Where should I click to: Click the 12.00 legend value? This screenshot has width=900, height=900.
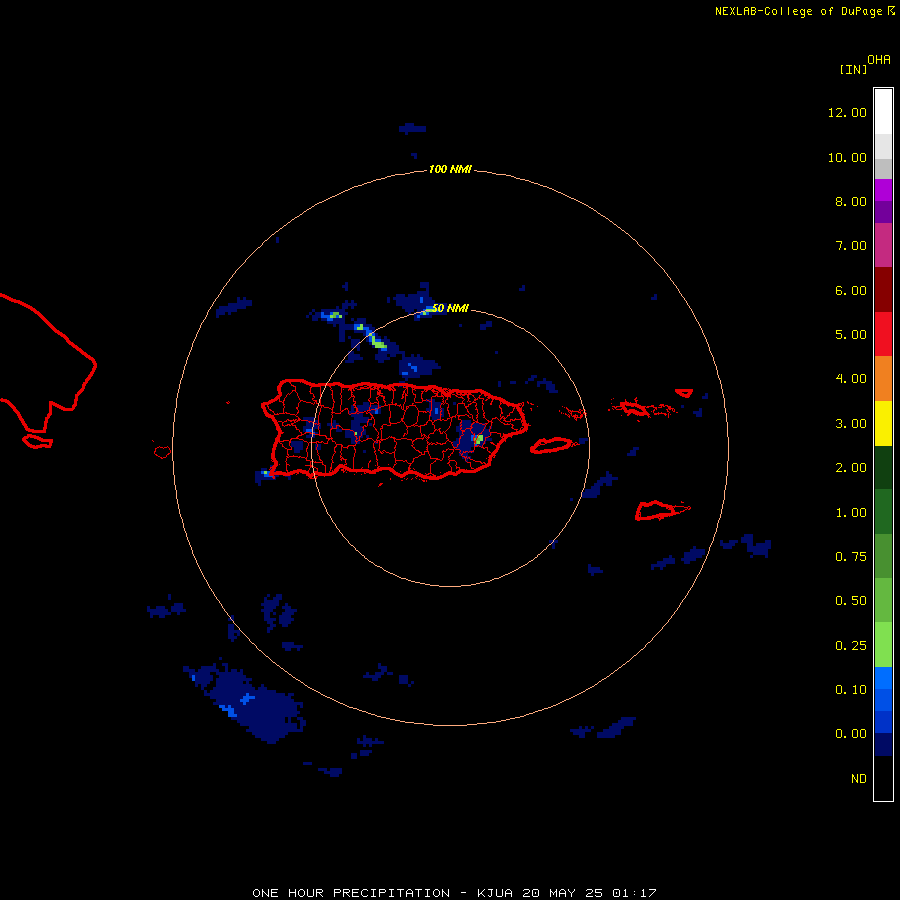847,112
